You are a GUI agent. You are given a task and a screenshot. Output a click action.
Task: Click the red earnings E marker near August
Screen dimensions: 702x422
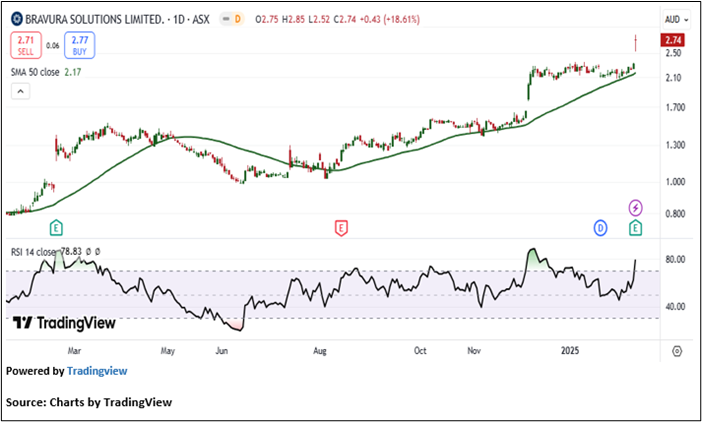[341, 228]
